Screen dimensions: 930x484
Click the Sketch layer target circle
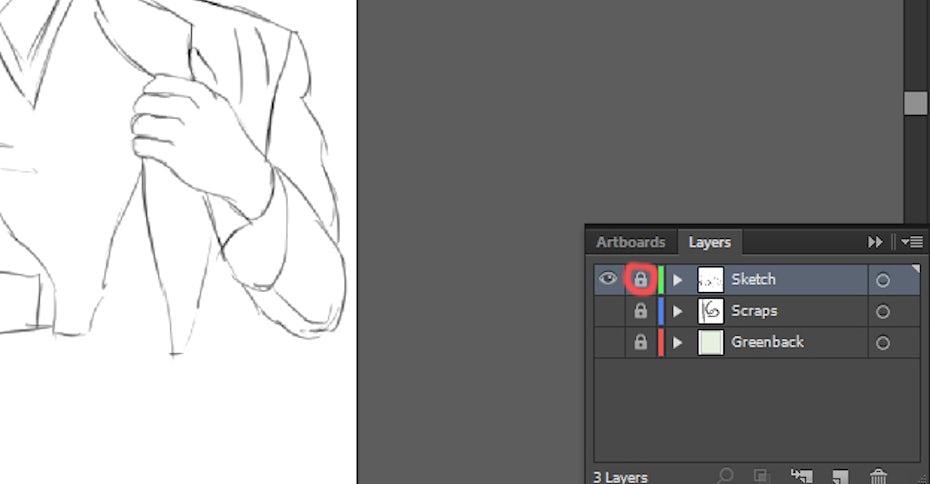click(x=882, y=280)
